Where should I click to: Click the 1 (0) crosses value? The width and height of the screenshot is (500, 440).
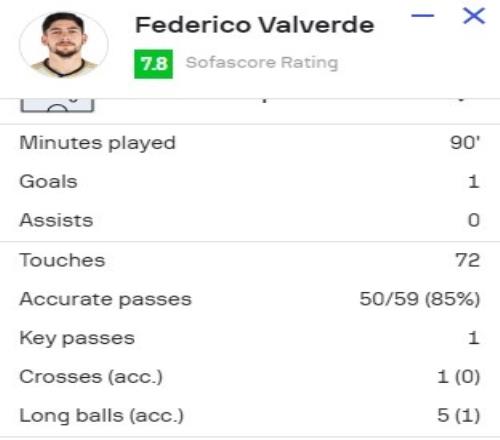[x=459, y=377]
